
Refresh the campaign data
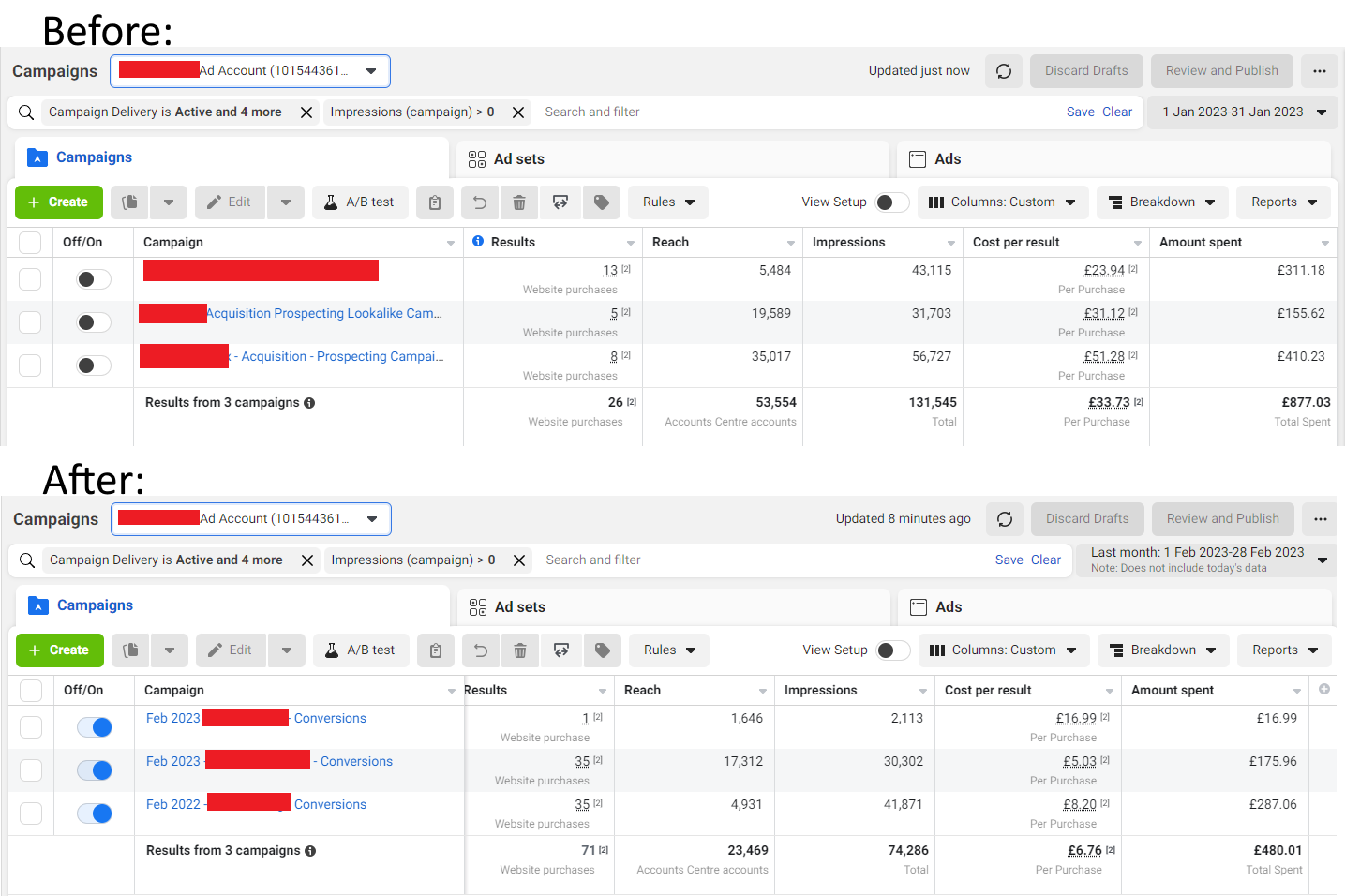pyautogui.click(x=1003, y=70)
